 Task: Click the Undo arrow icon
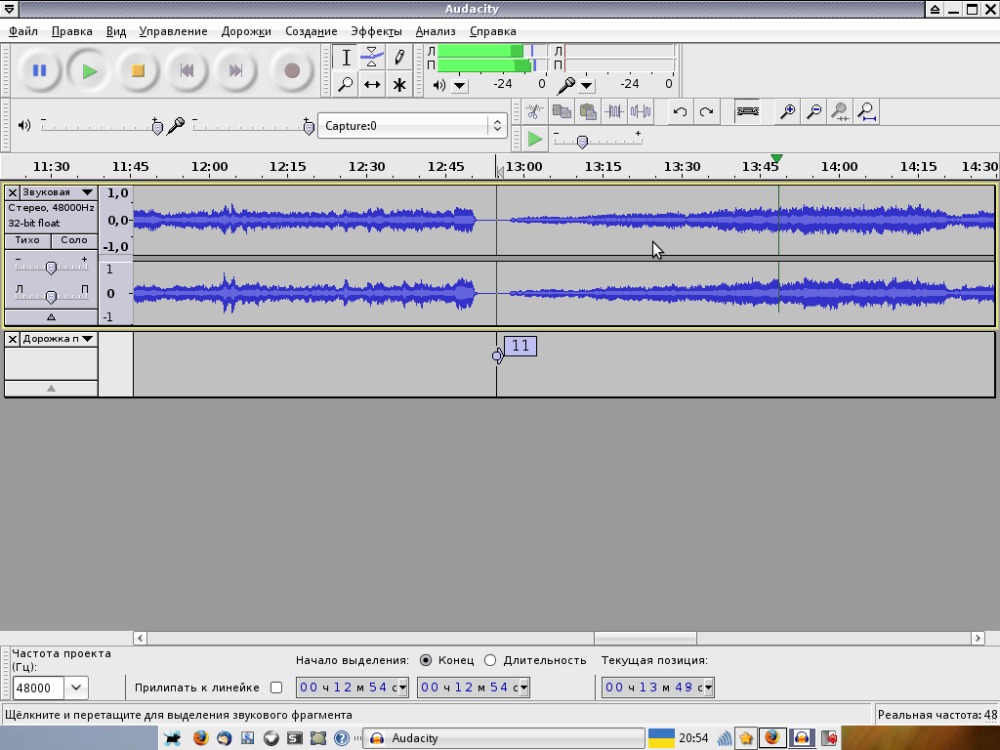(680, 112)
